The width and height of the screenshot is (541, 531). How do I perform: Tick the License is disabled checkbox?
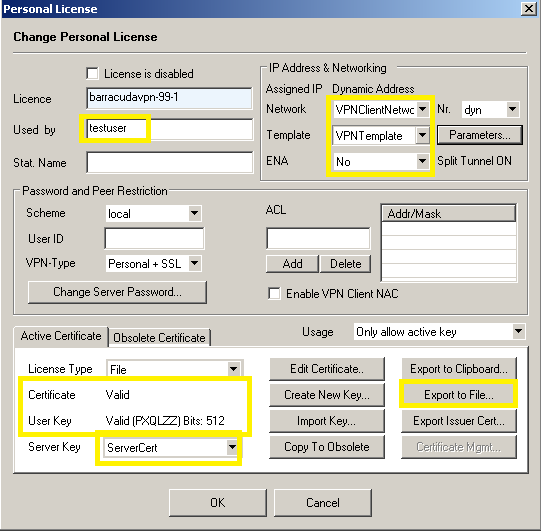point(92,73)
